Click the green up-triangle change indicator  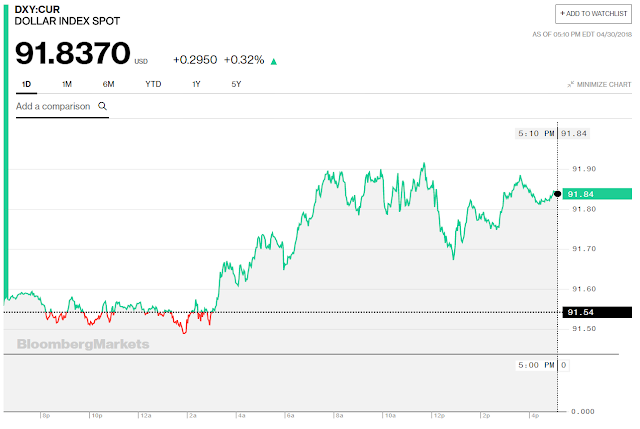point(274,62)
